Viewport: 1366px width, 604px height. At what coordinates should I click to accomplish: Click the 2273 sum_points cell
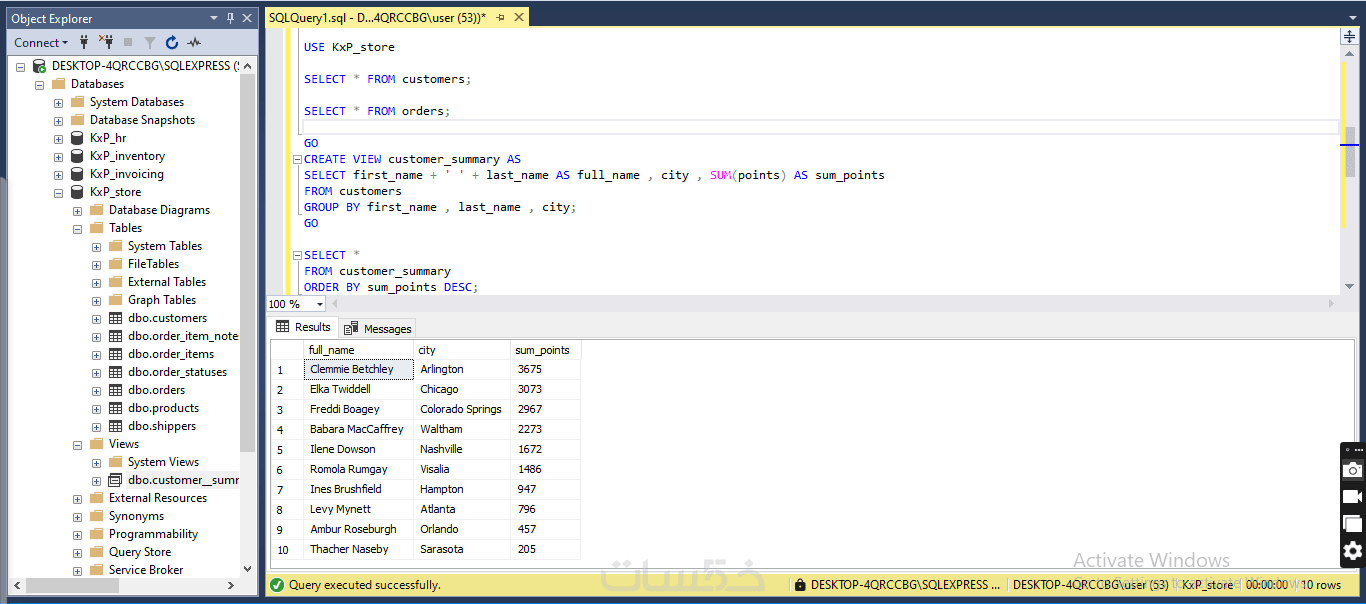pyautogui.click(x=545, y=429)
